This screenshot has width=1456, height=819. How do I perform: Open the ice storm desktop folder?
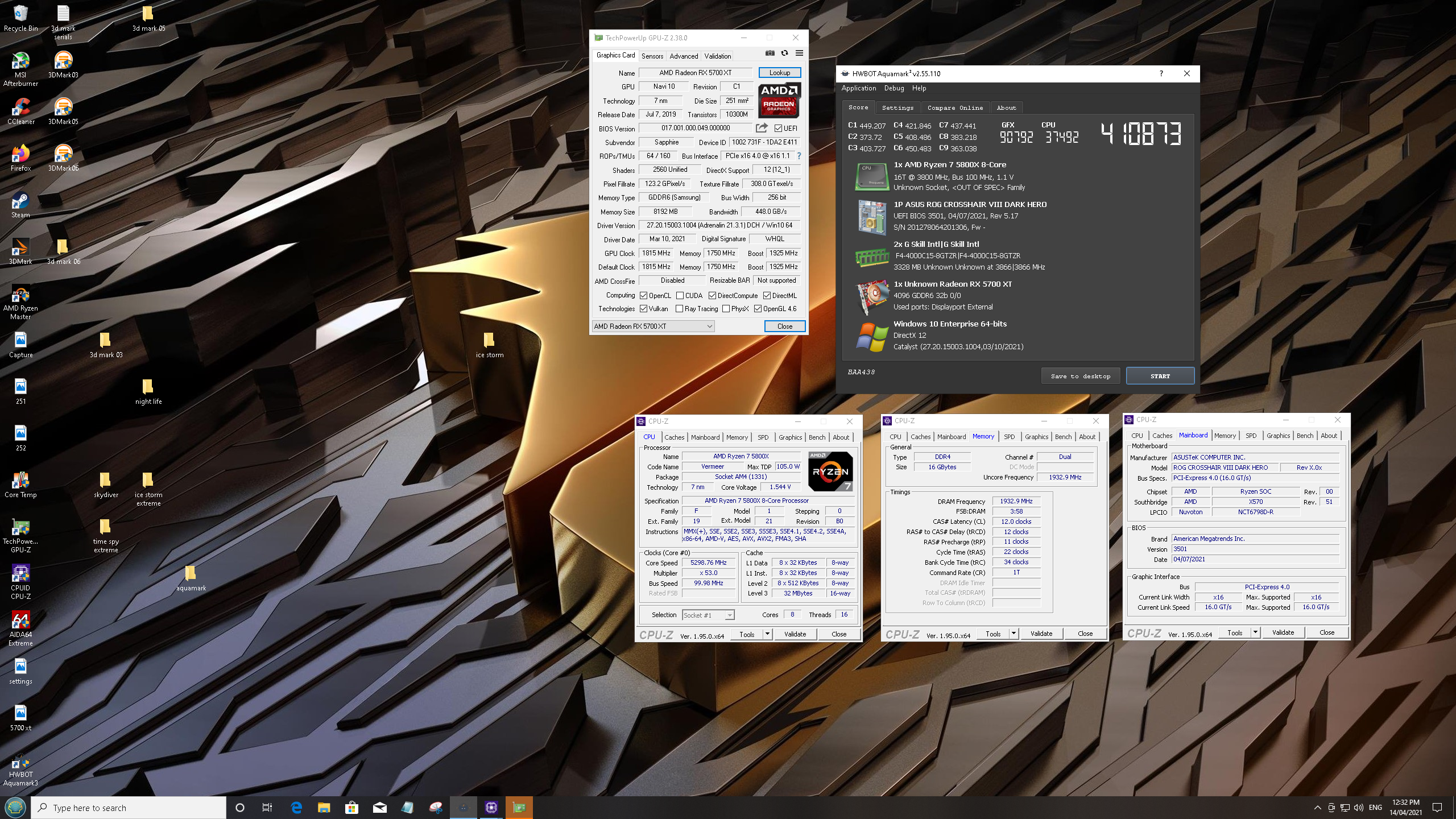click(489, 344)
